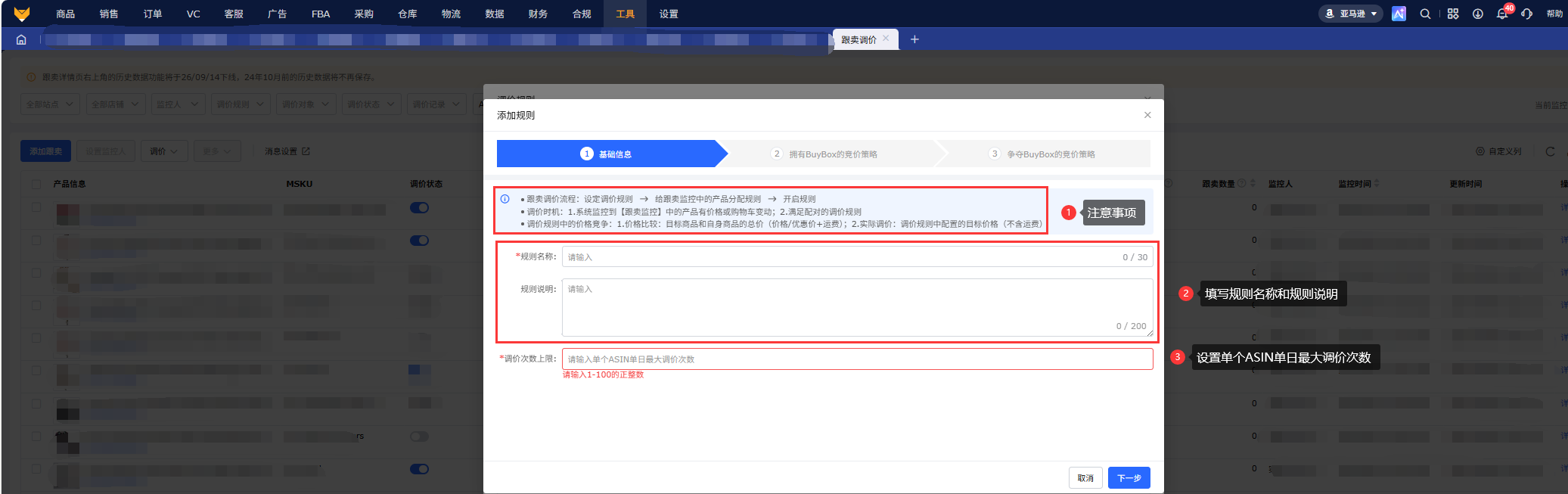Open the 商品 menu
This screenshot has width=1568, height=494.
tap(66, 14)
